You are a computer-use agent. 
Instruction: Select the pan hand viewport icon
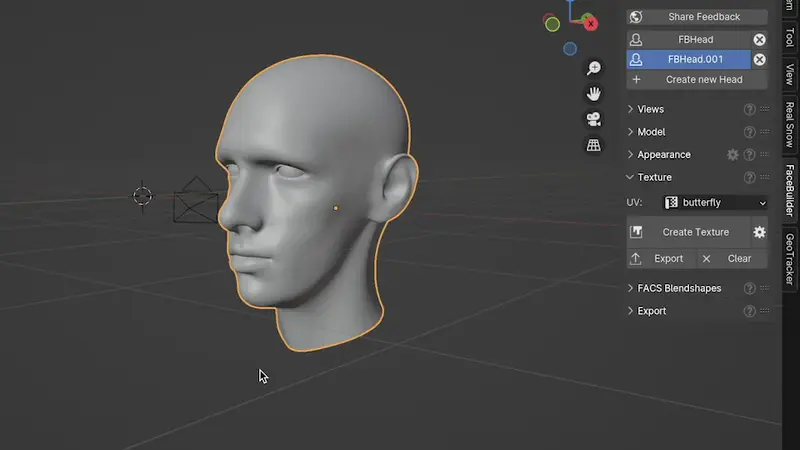[x=593, y=93]
